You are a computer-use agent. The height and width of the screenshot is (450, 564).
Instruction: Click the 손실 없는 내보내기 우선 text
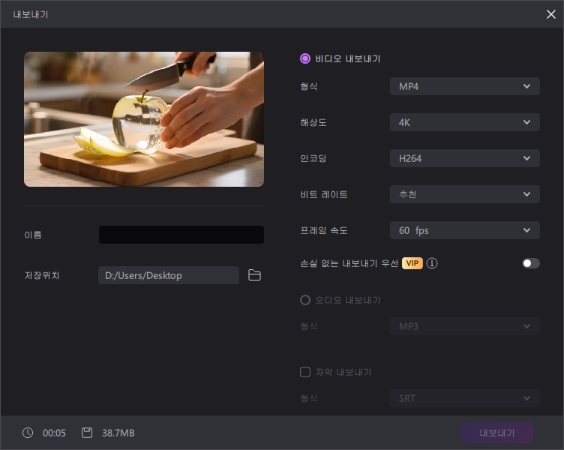(349, 263)
